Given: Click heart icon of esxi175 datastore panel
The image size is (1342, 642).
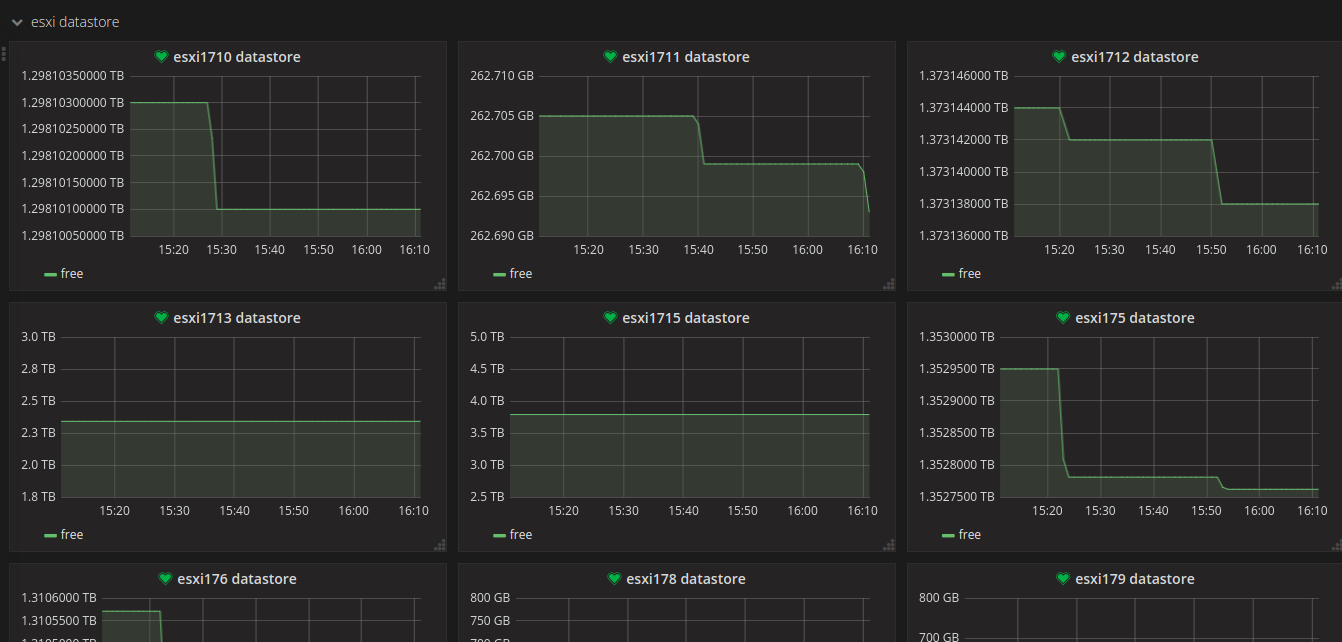Looking at the screenshot, I should 1063,318.
